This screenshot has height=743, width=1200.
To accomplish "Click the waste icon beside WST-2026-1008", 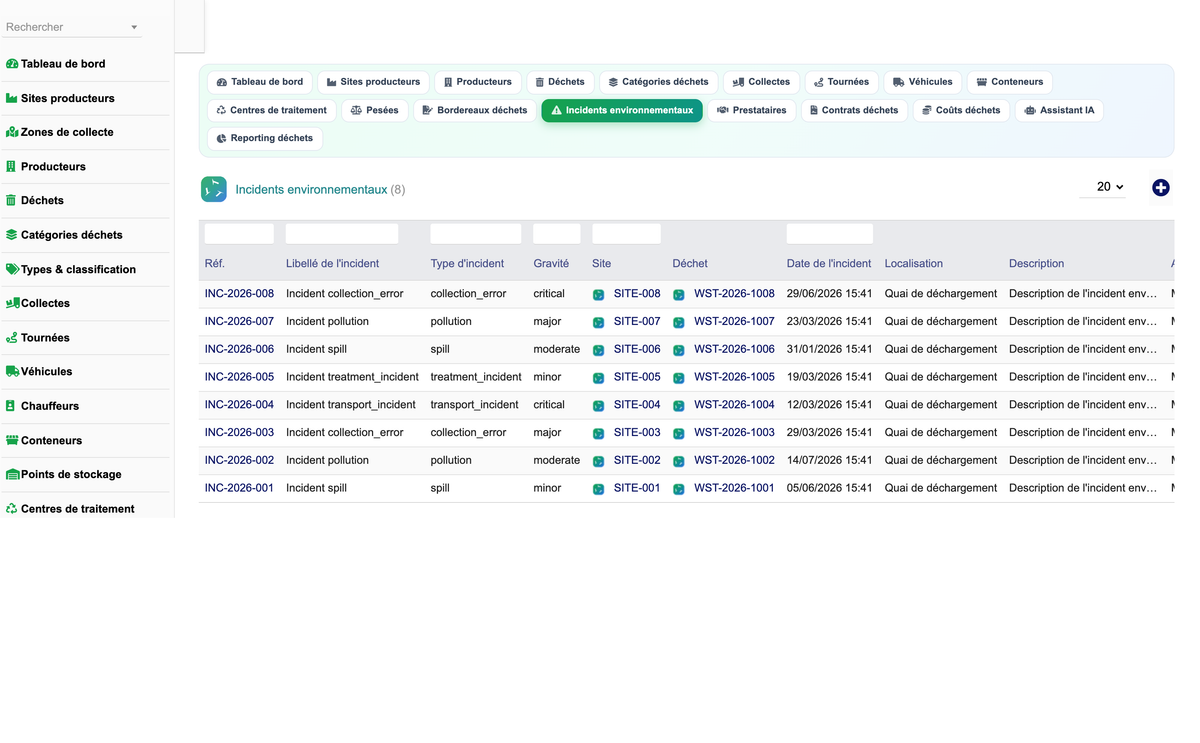I will [x=679, y=295].
